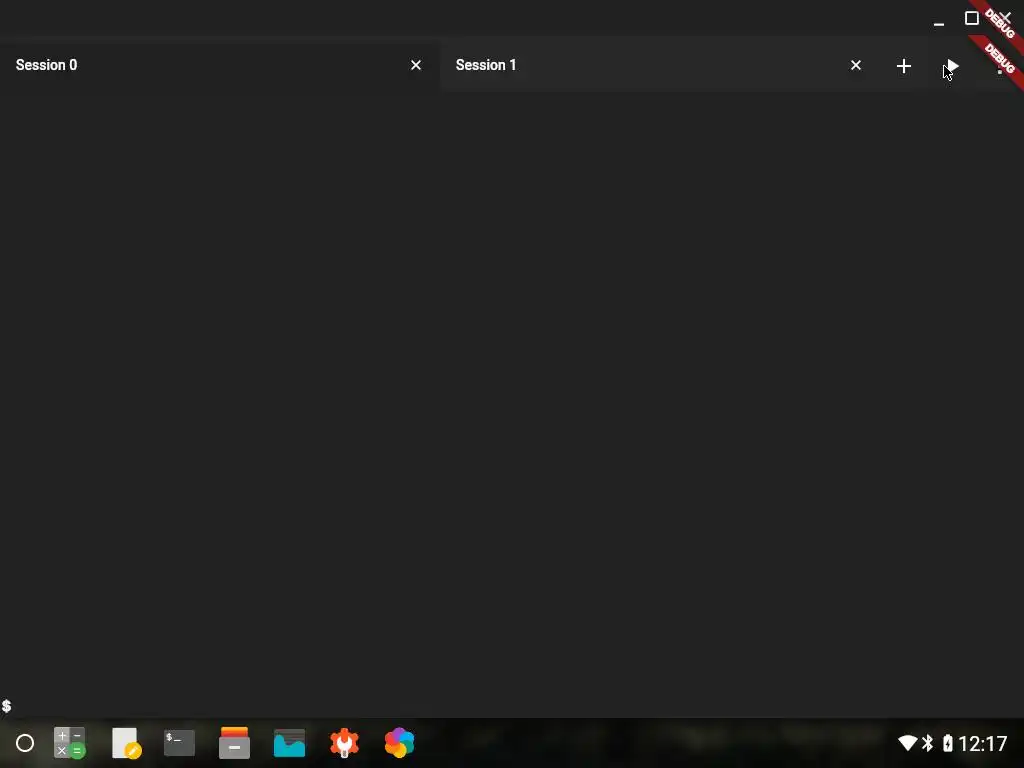Open the colorful flower photos app
The image size is (1024, 768).
tap(399, 743)
